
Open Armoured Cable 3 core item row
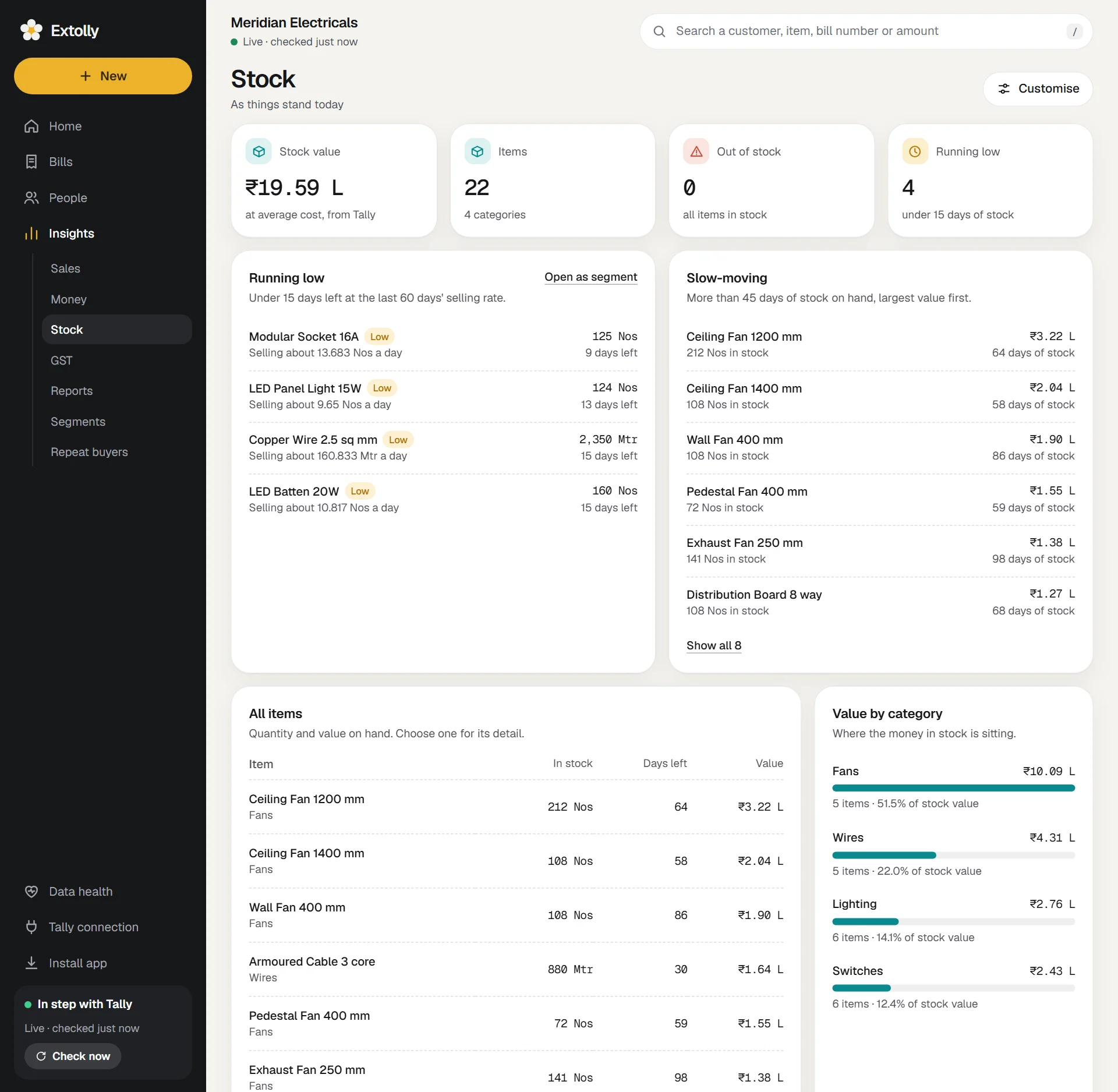(x=516, y=969)
